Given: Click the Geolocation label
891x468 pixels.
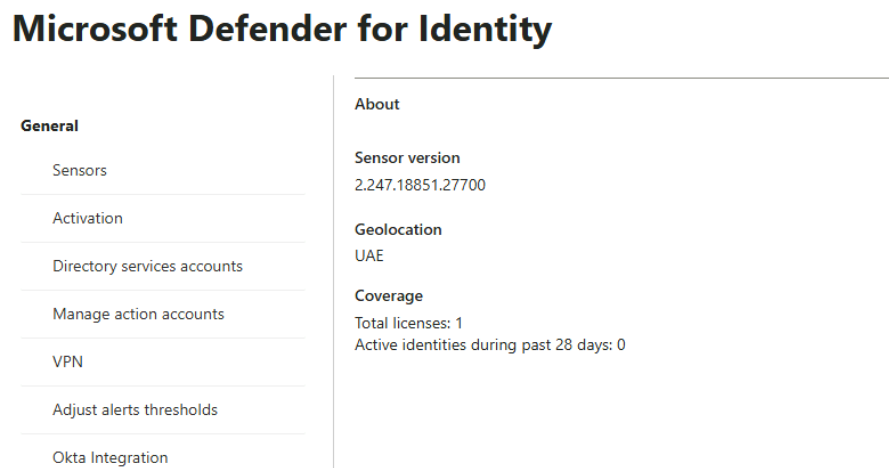Looking at the screenshot, I should pos(398,230).
